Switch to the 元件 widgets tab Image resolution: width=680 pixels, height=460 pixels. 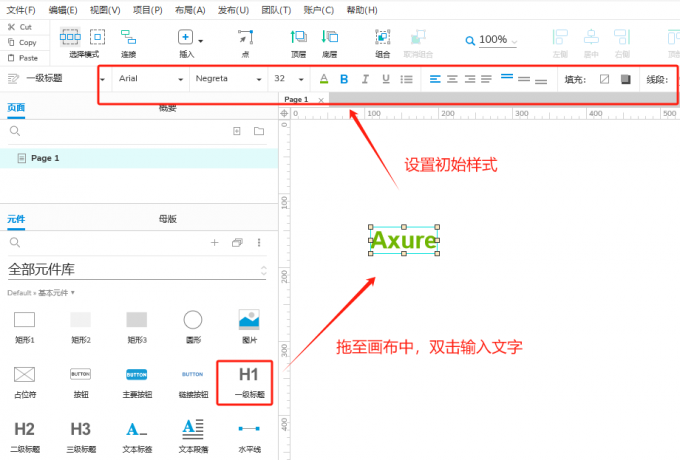pyautogui.click(x=16, y=219)
